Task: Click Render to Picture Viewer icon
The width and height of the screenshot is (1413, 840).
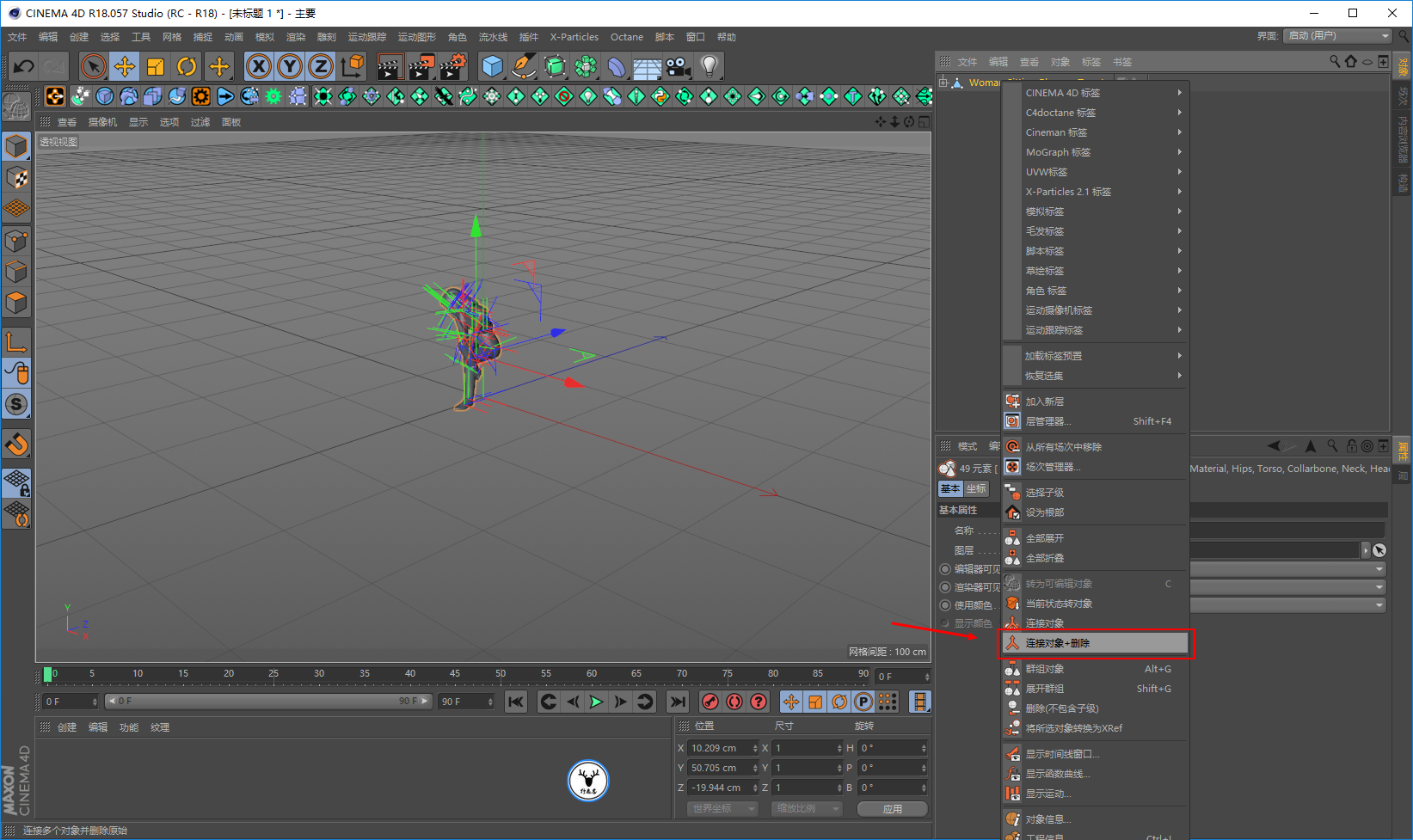Action: [421, 66]
